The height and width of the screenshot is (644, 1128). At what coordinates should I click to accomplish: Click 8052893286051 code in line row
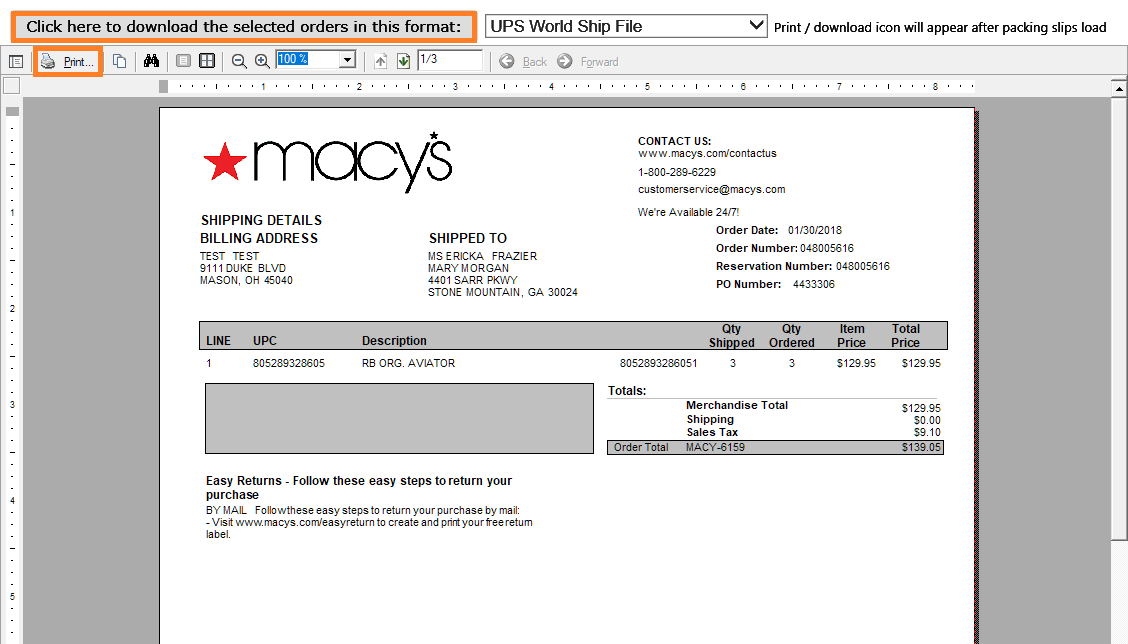point(658,363)
